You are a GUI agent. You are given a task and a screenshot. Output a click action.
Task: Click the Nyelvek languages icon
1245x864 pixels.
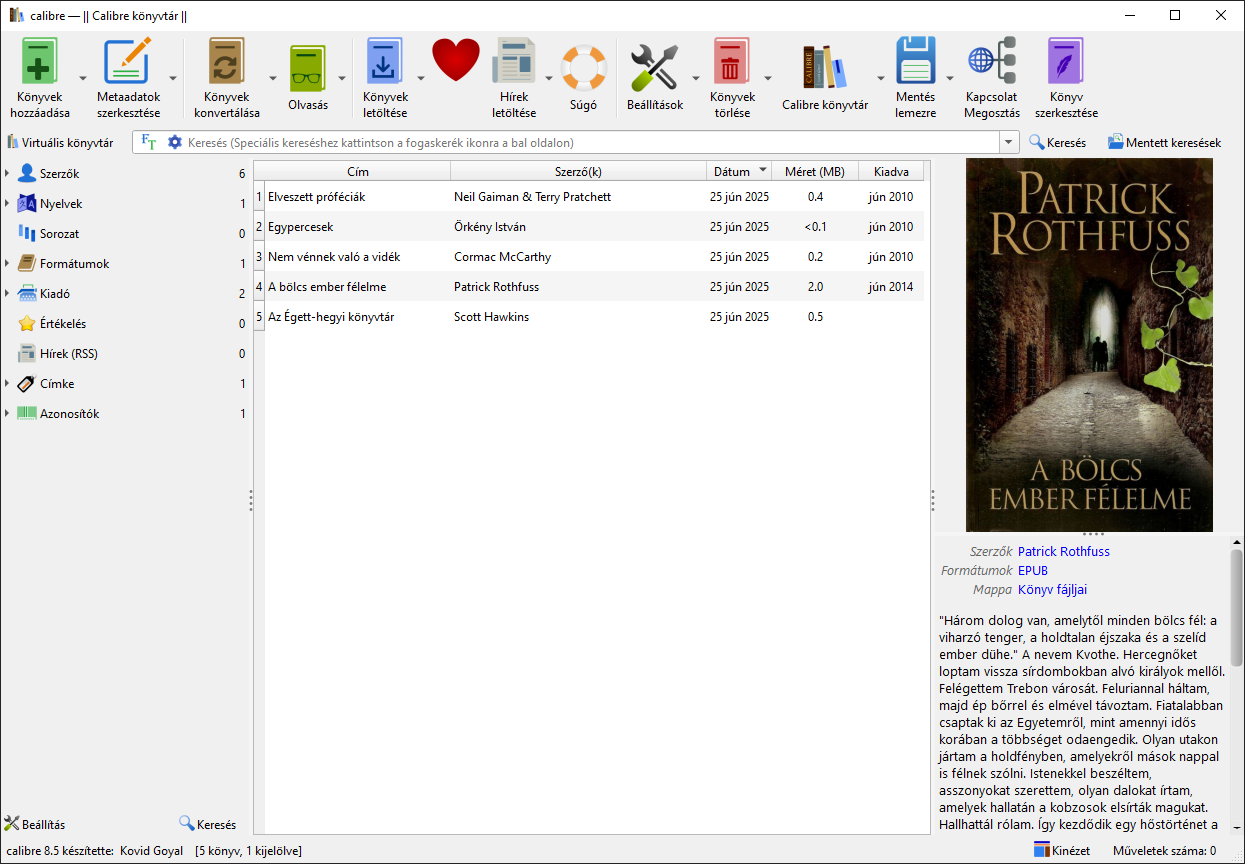pos(27,204)
